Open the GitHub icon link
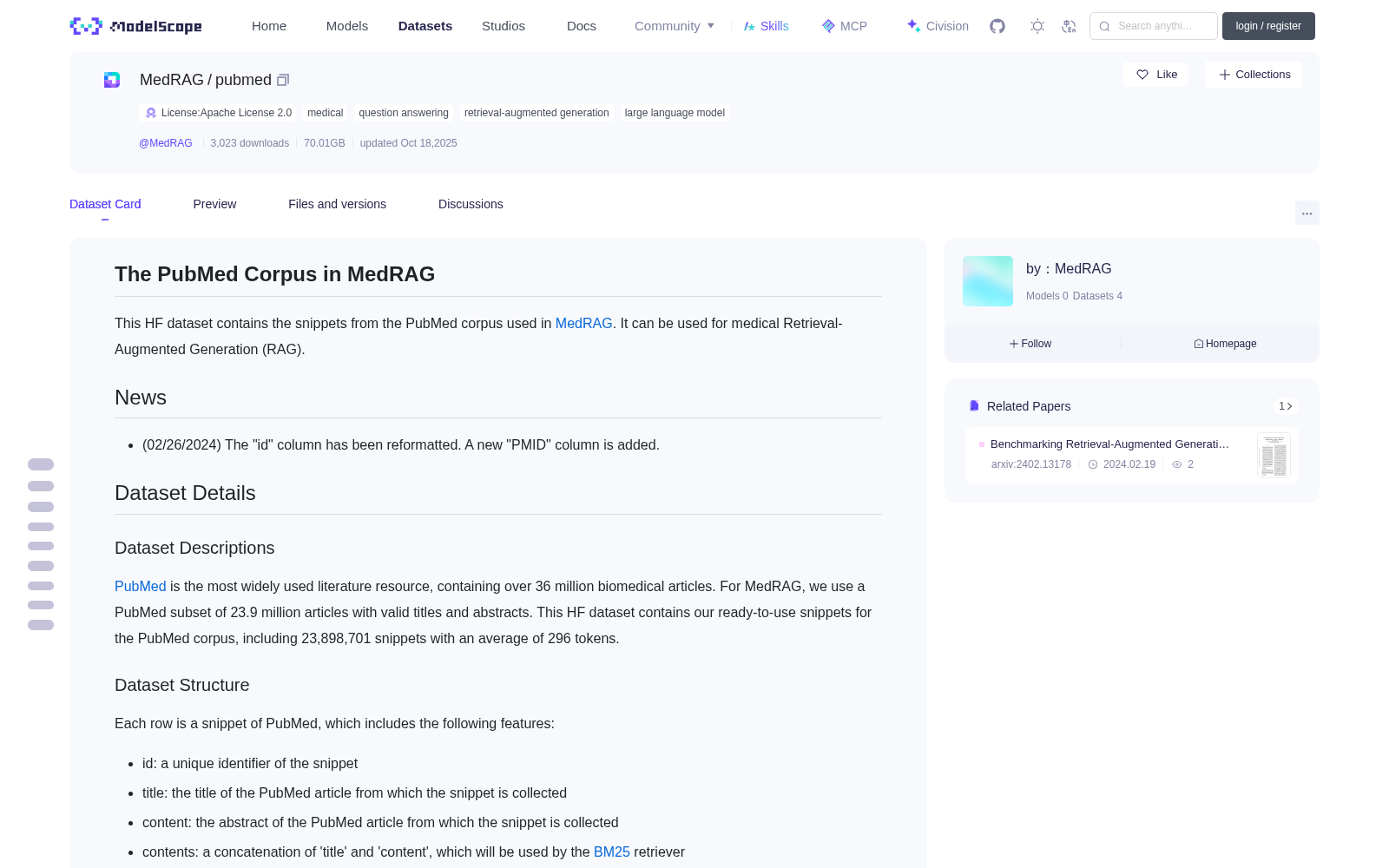The height and width of the screenshot is (868, 1389). pos(997,26)
